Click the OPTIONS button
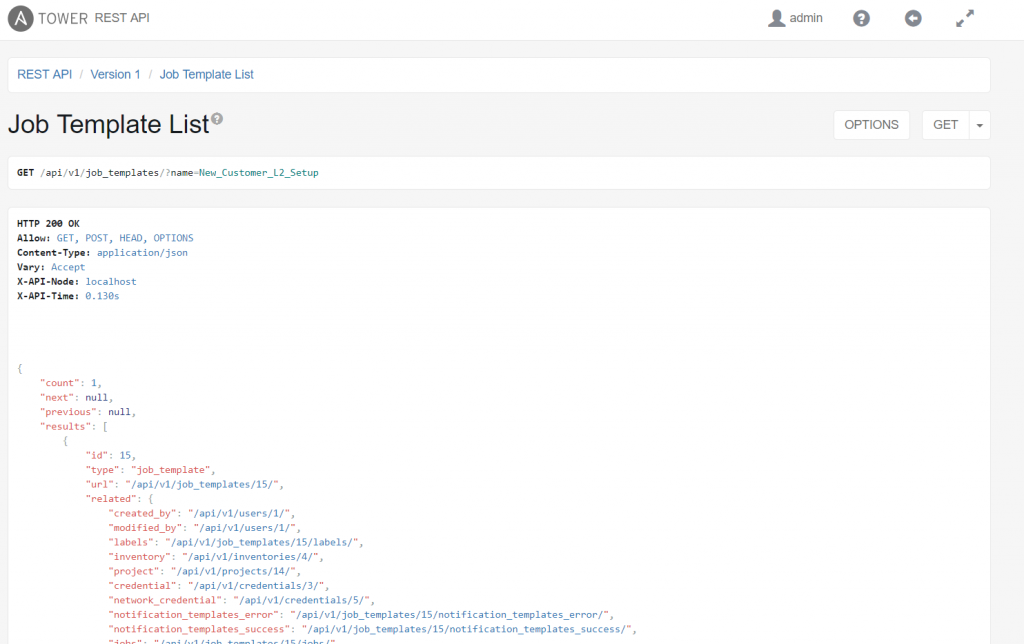 (x=871, y=124)
